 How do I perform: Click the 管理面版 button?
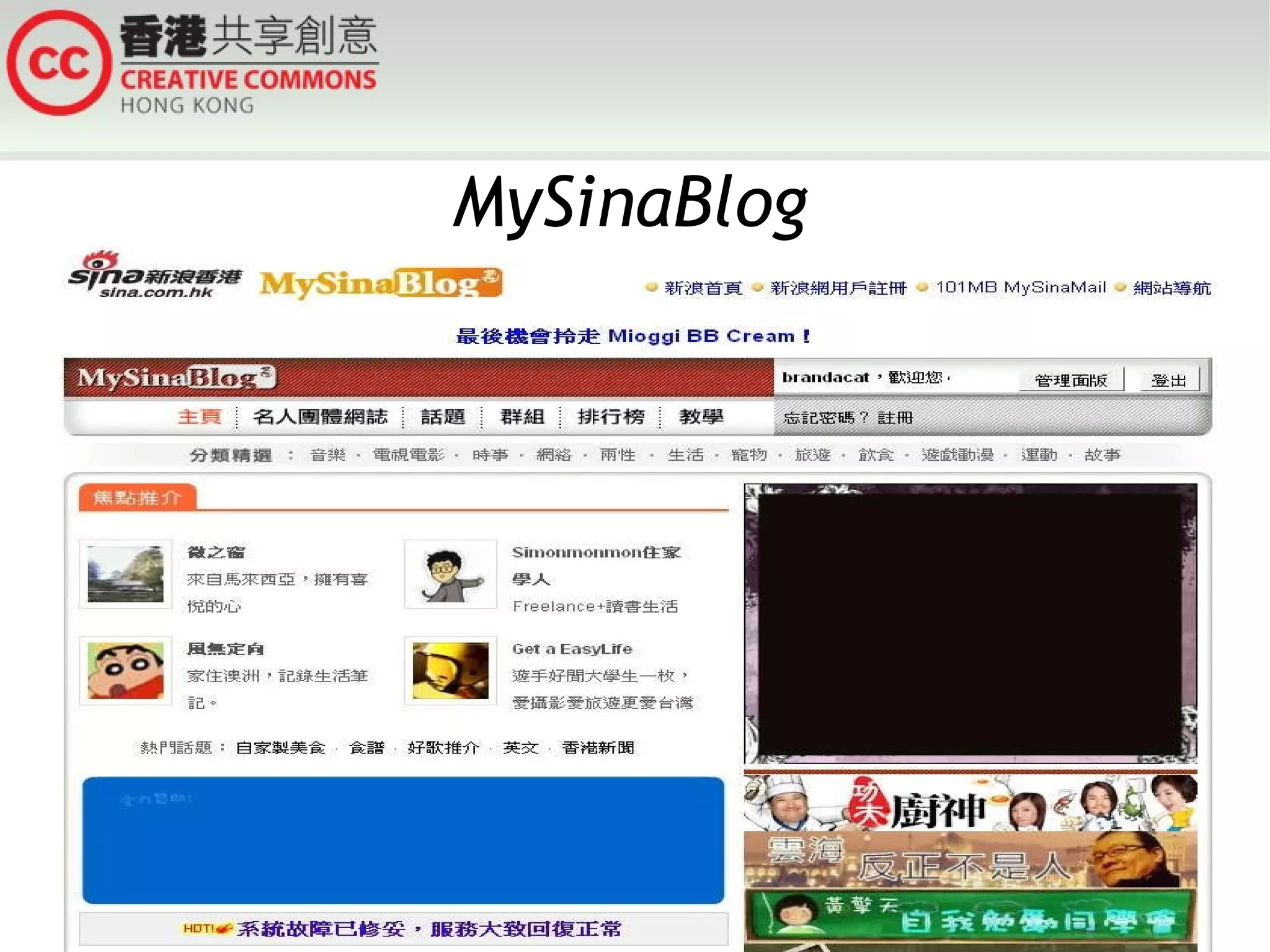pyautogui.click(x=1071, y=380)
